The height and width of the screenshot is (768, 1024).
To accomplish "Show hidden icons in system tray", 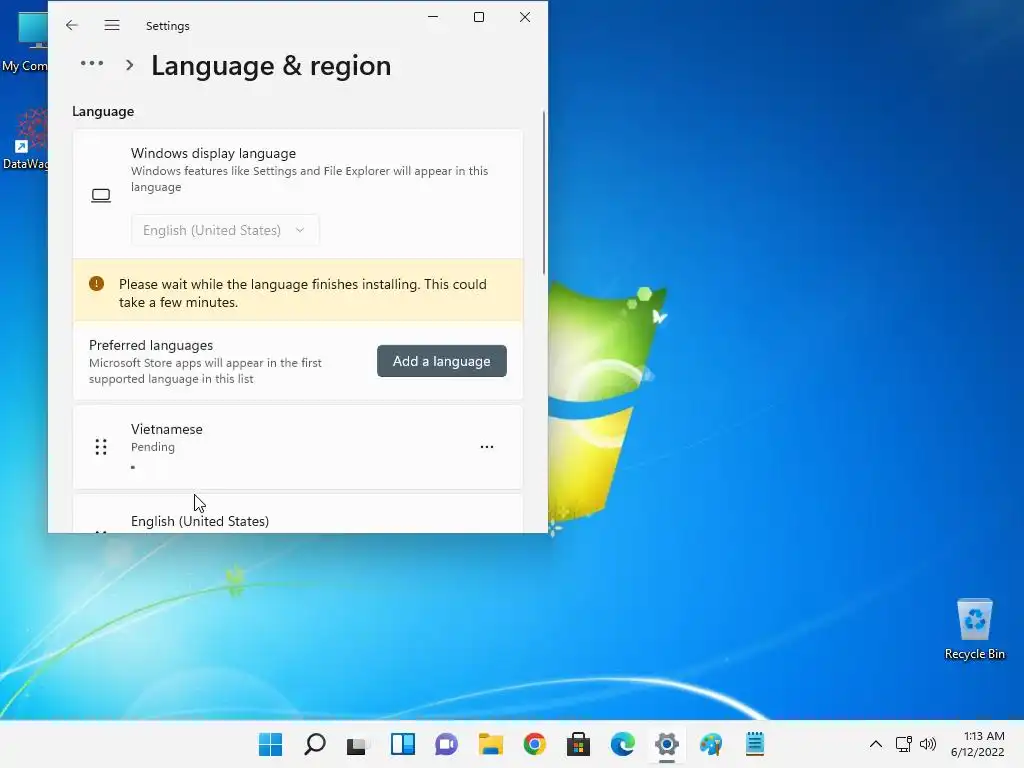I will 876,744.
